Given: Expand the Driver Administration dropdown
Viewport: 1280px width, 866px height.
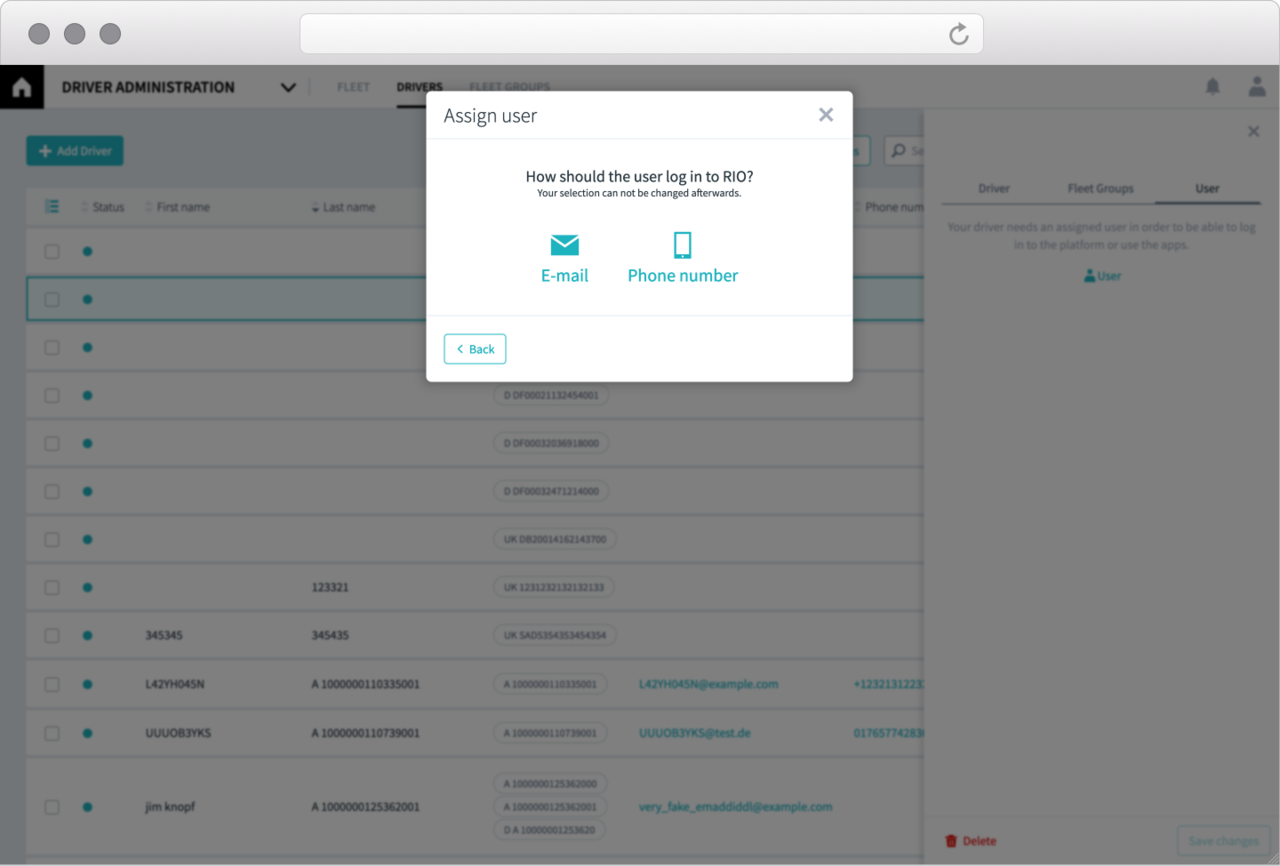Looking at the screenshot, I should [x=288, y=87].
